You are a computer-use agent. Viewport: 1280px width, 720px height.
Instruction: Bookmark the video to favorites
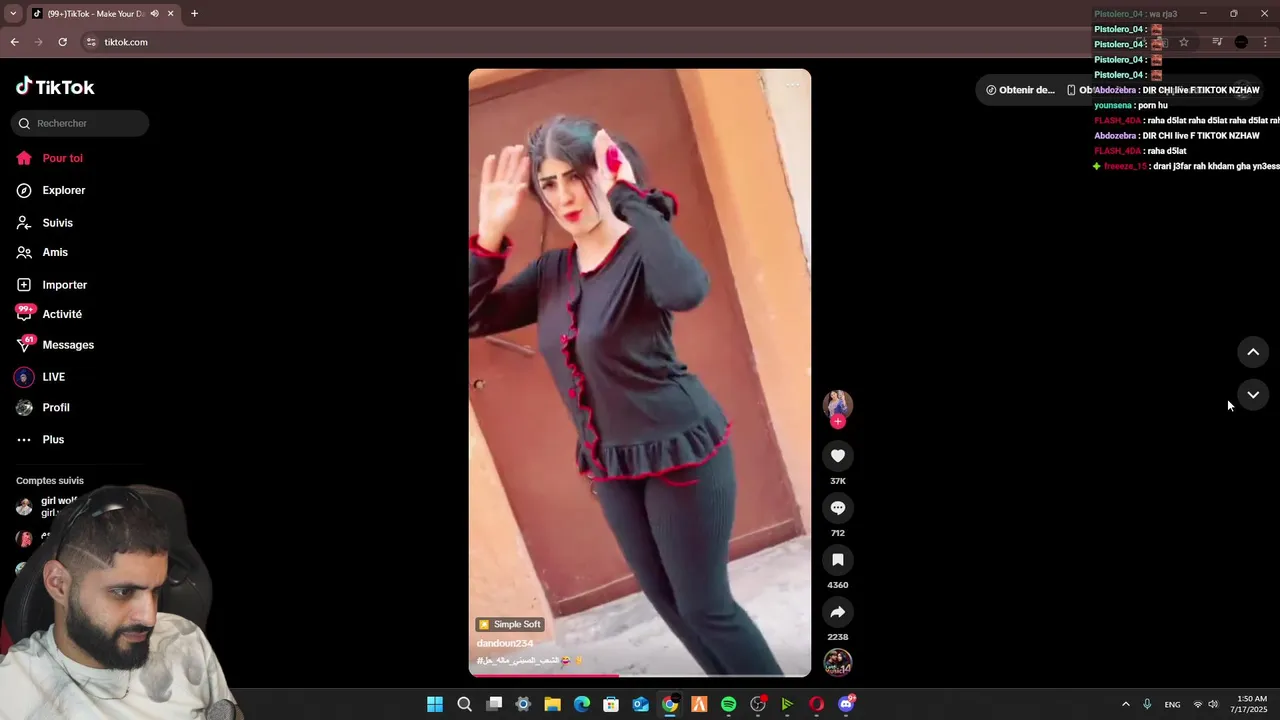838,560
